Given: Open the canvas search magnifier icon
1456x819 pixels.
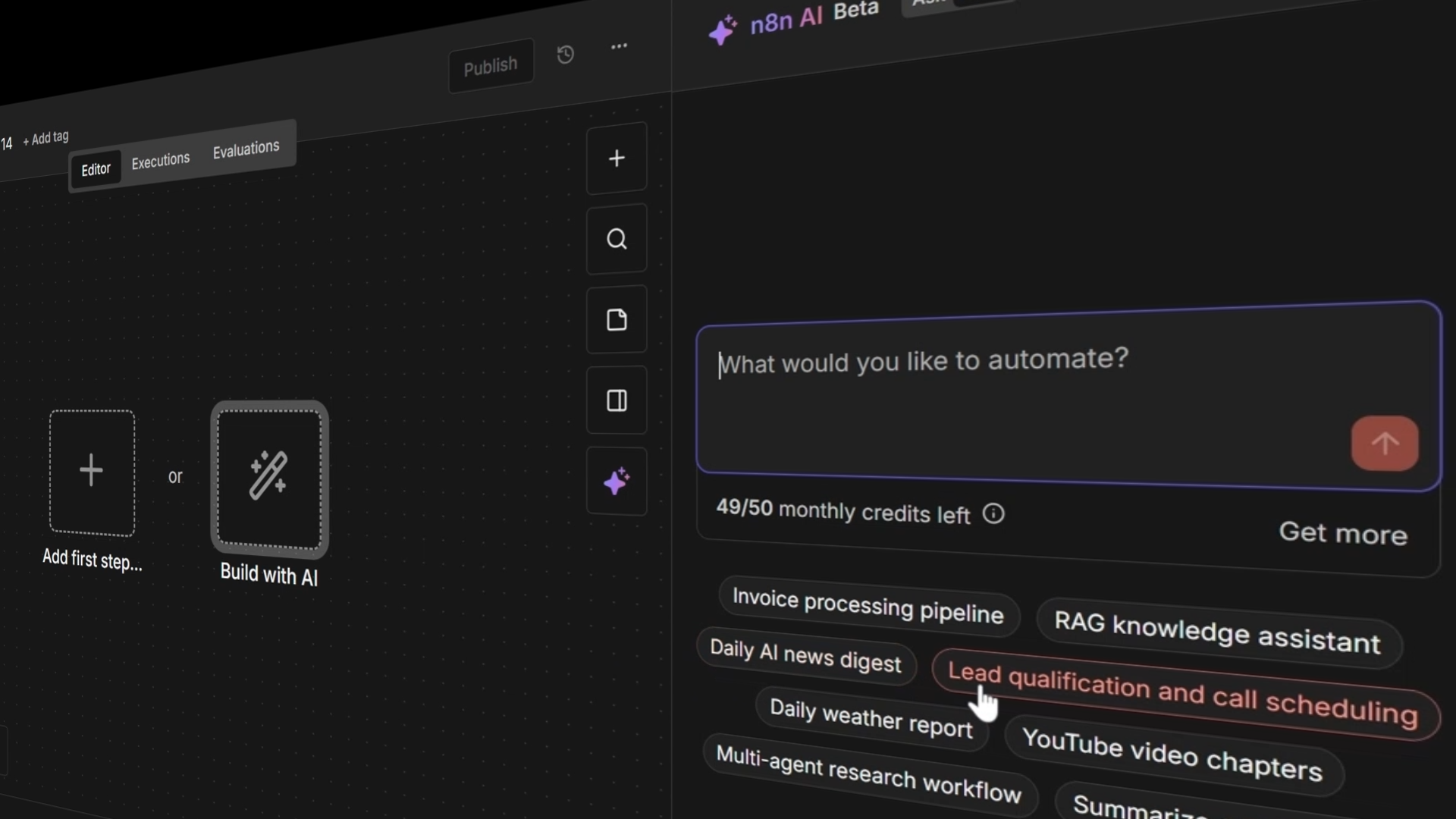Looking at the screenshot, I should tap(617, 239).
